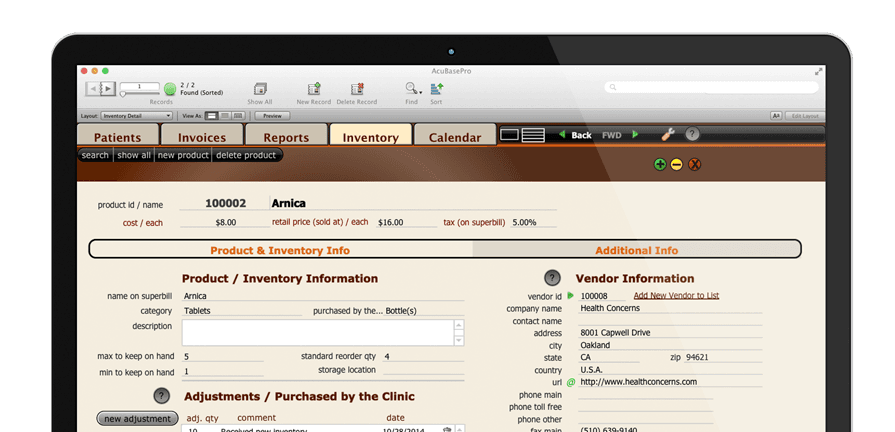This screenshot has width=895, height=432.
Task: Open help icon beside Vendor Information
Action: click(552, 278)
